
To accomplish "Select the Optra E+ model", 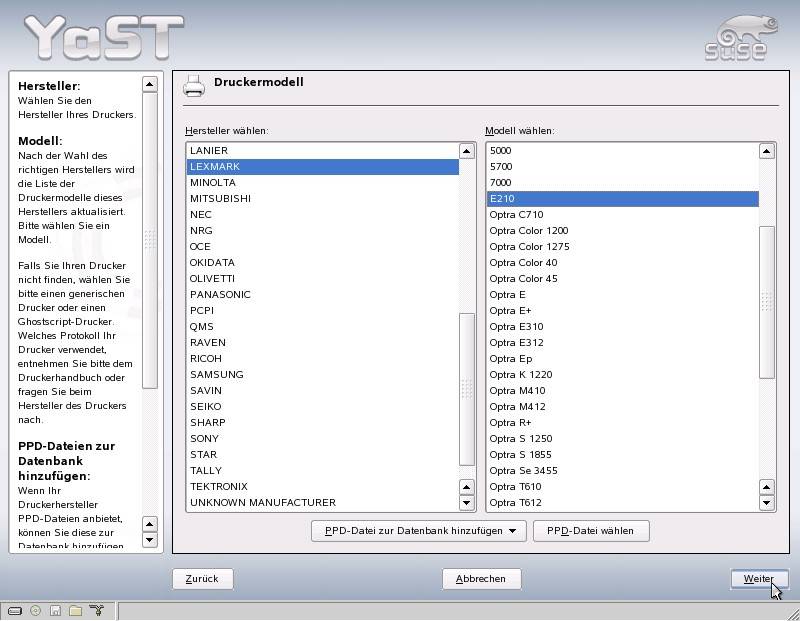I will pyautogui.click(x=622, y=311).
